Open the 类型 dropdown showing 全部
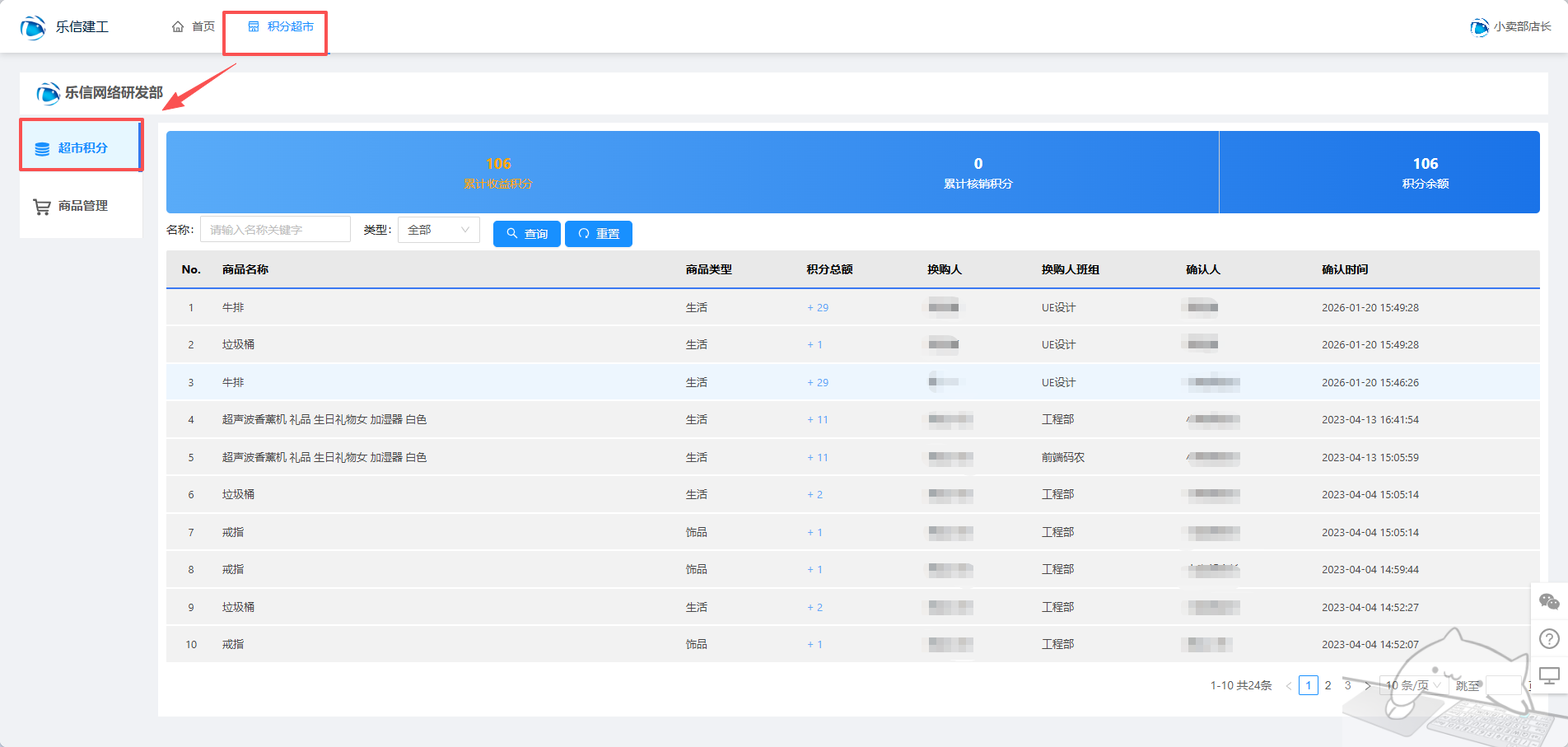The width and height of the screenshot is (1568, 747). click(x=438, y=230)
